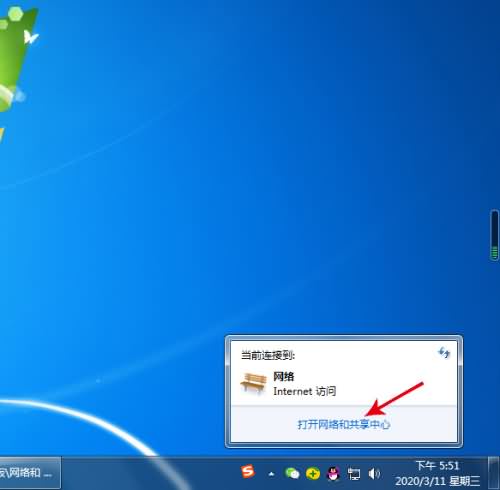This screenshot has width=500, height=490.
Task: Open the WeChat tray icon
Action: [x=292, y=473]
